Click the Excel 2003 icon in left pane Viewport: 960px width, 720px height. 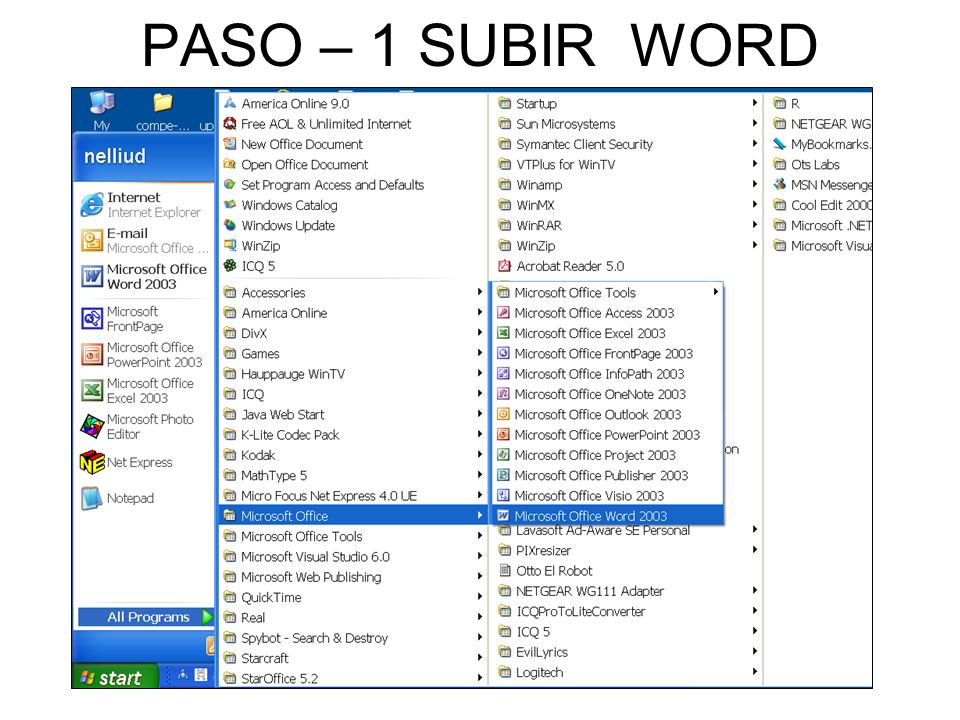pos(92,390)
